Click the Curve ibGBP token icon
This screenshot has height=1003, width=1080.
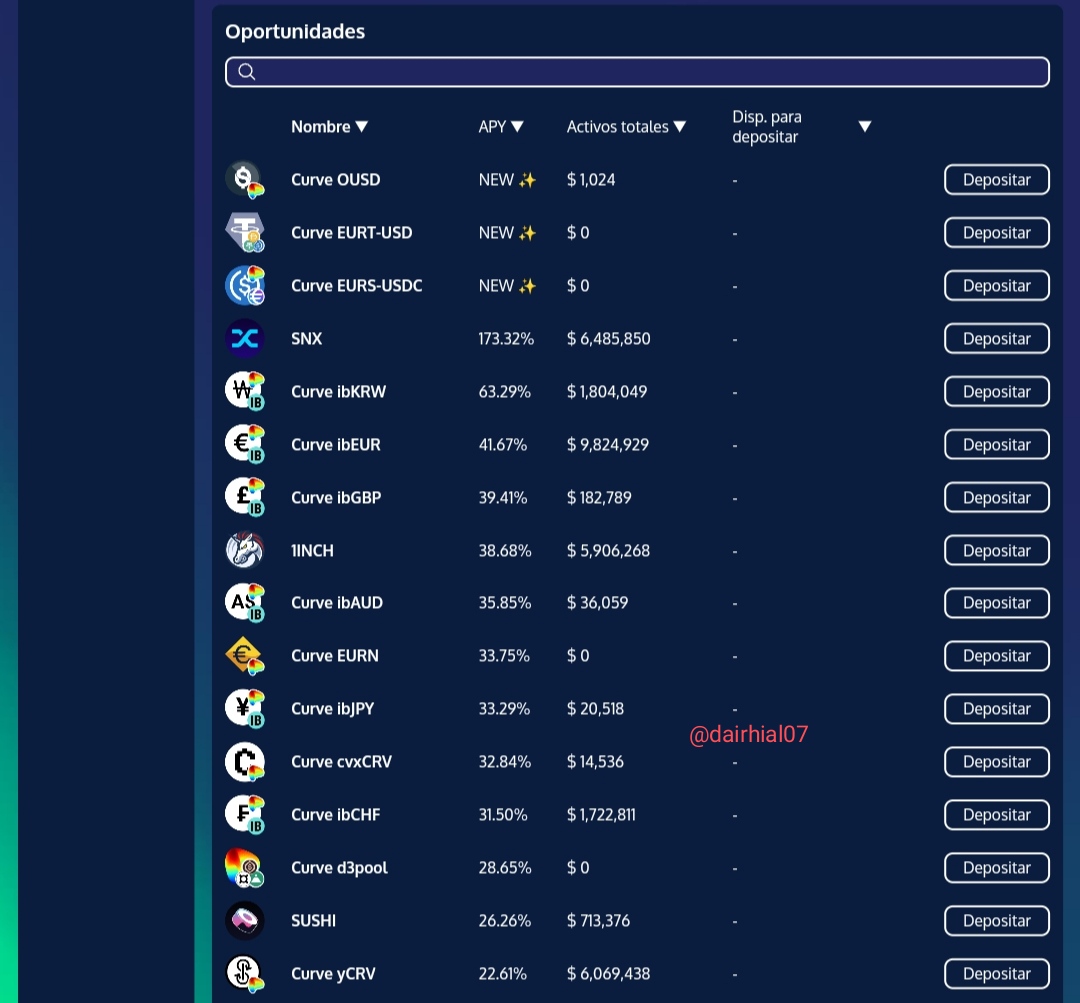(x=245, y=497)
